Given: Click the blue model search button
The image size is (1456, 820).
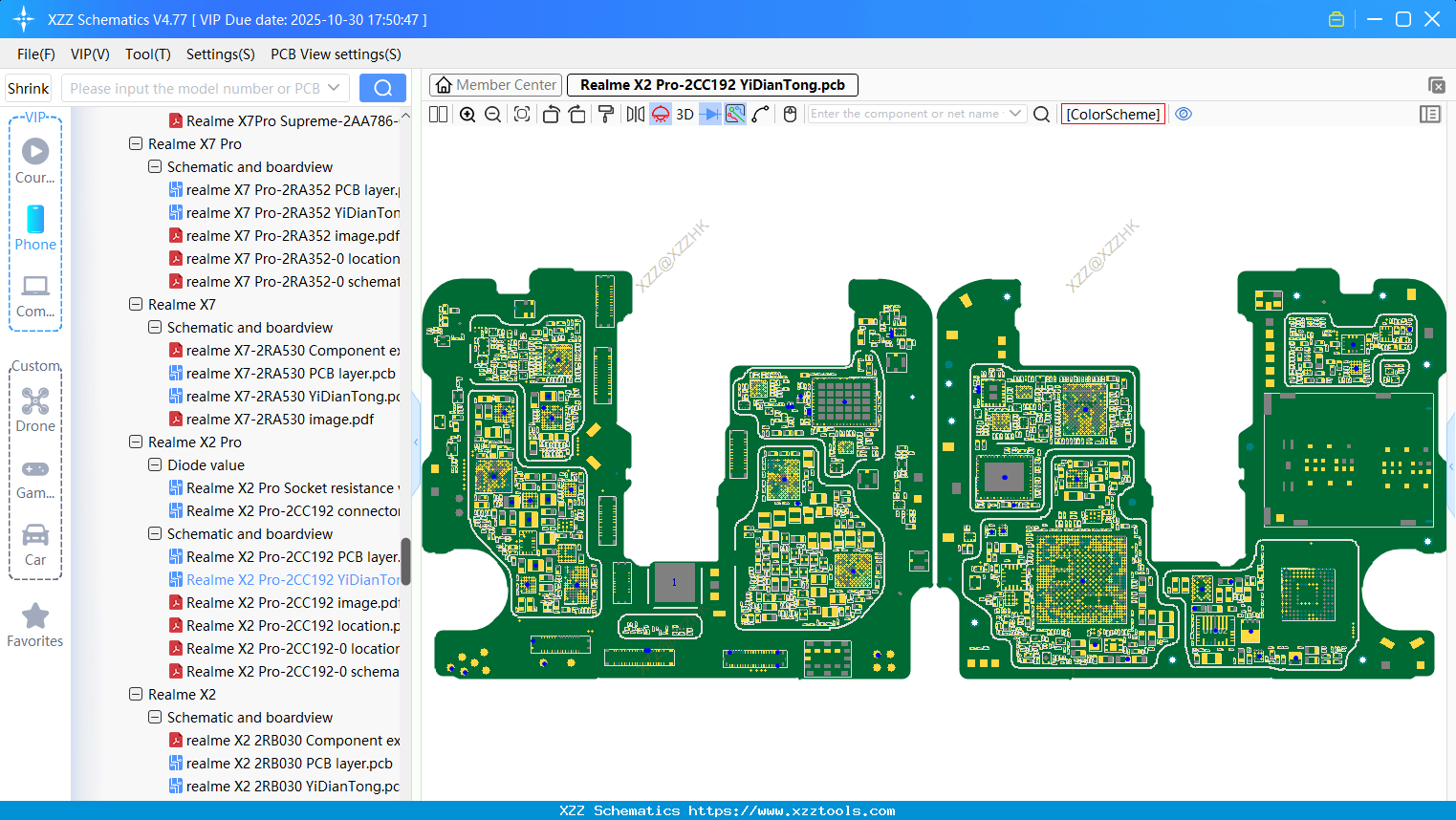Looking at the screenshot, I should 382,89.
